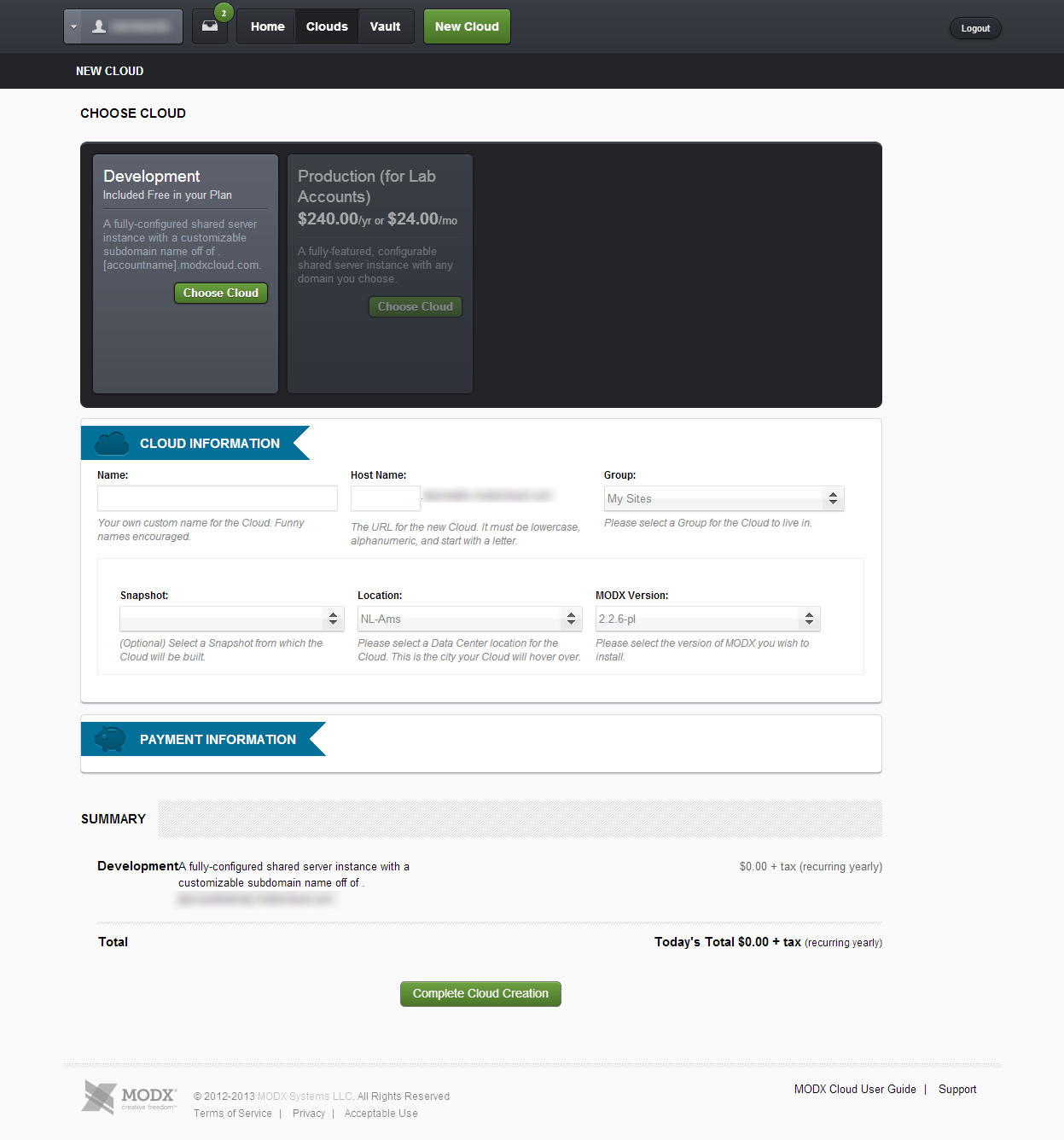1064x1140 pixels.
Task: Click the MODX Systems LLC link
Action: pyautogui.click(x=305, y=1096)
